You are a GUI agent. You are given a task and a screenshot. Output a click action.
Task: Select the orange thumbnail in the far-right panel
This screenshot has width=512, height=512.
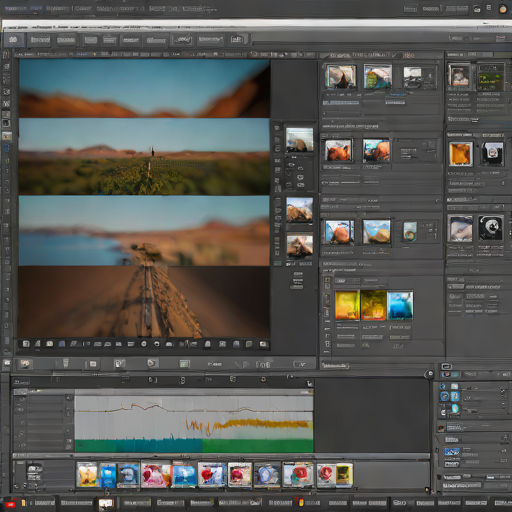click(x=461, y=154)
